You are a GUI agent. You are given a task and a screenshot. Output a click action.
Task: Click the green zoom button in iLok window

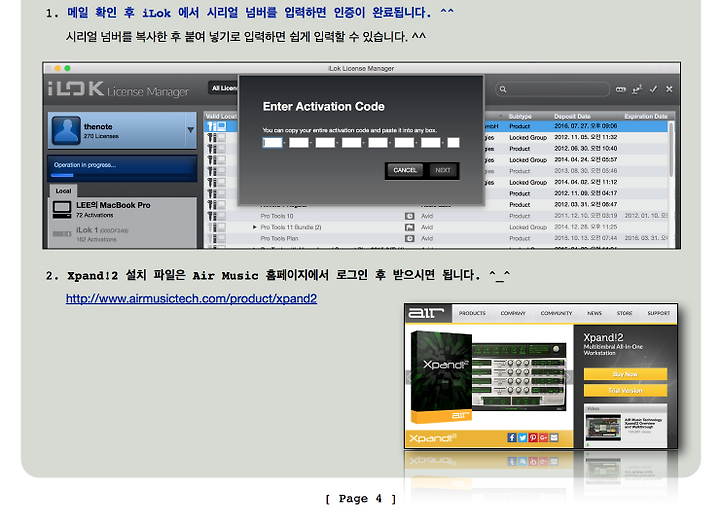68,68
